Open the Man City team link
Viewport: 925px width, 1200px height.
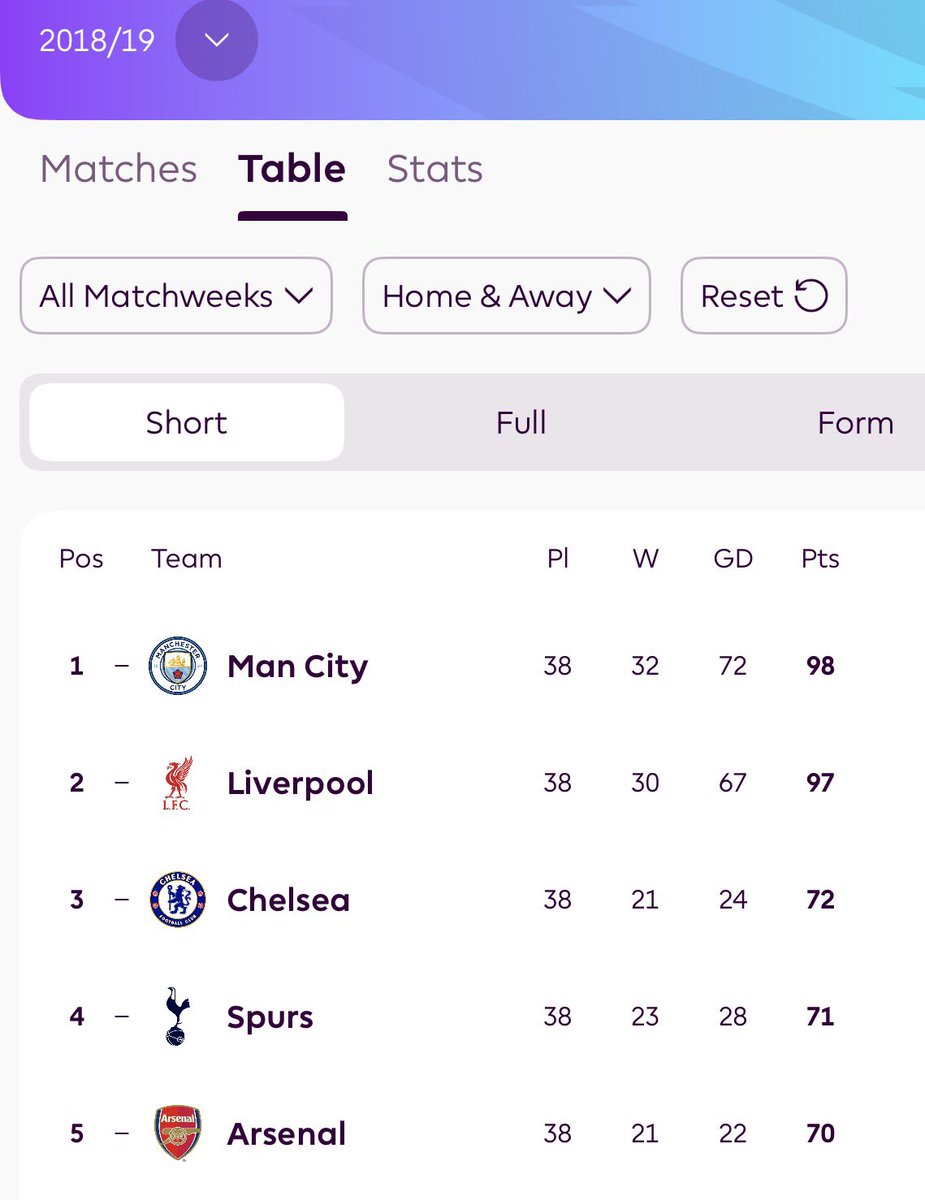[x=298, y=667]
